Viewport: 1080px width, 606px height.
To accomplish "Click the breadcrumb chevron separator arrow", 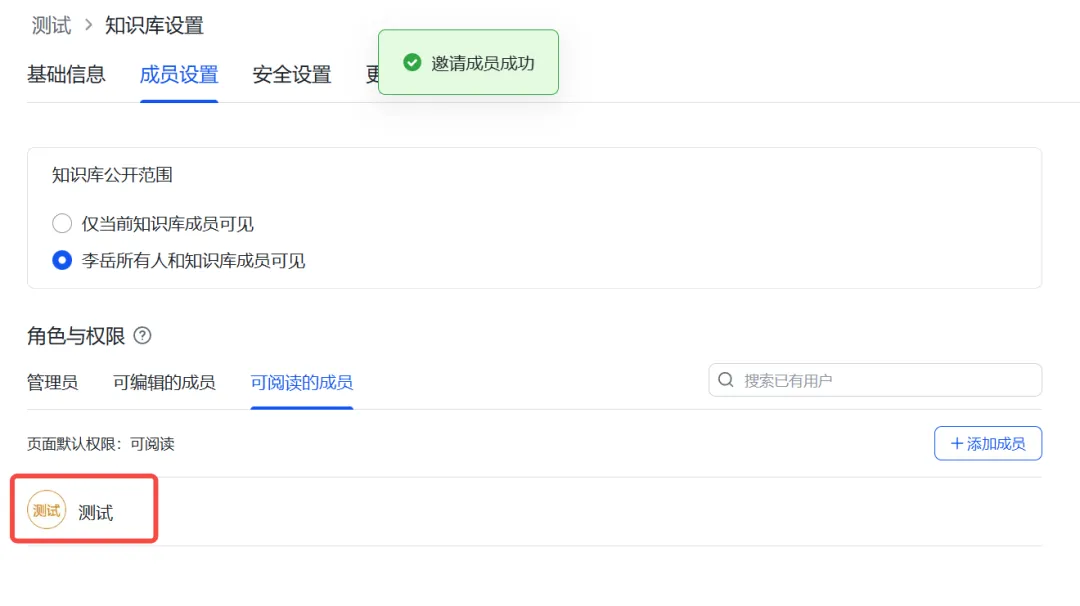I will pyautogui.click(x=88, y=26).
